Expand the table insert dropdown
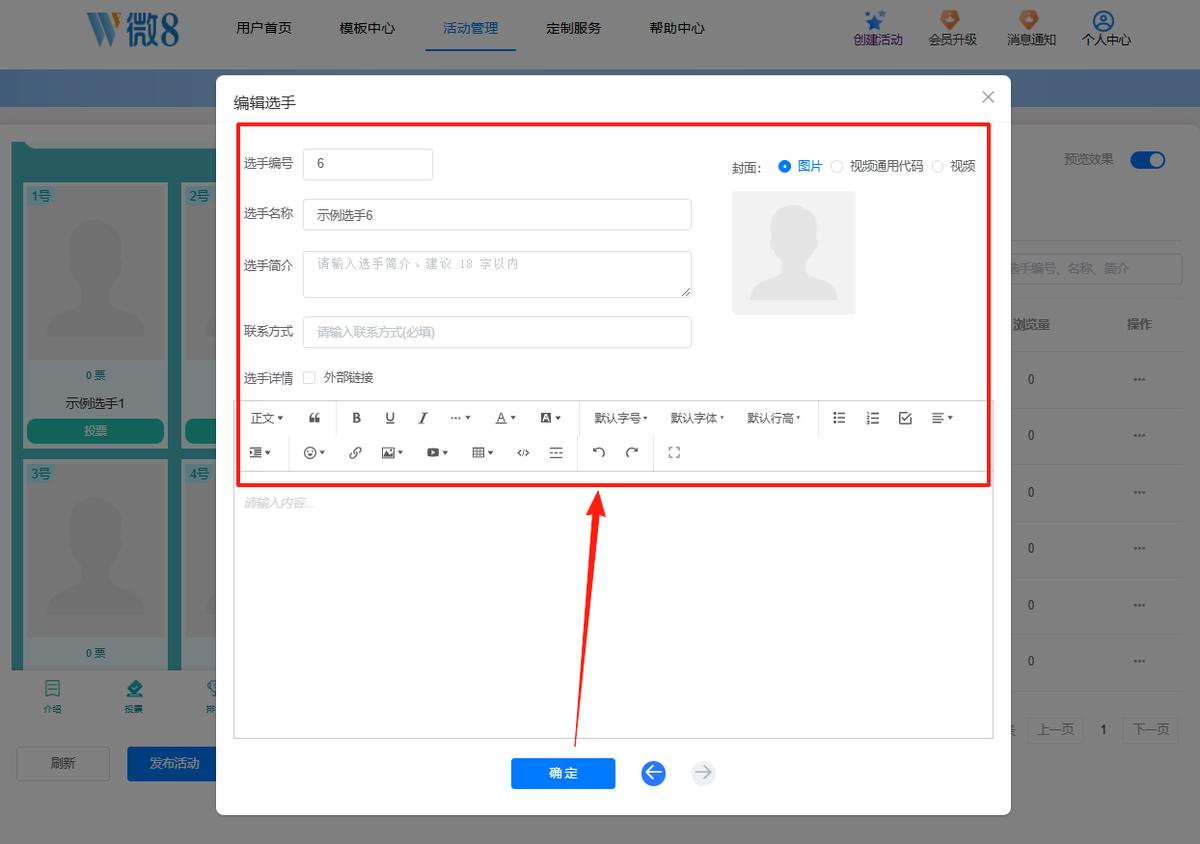Viewport: 1200px width, 844px height. (x=483, y=453)
